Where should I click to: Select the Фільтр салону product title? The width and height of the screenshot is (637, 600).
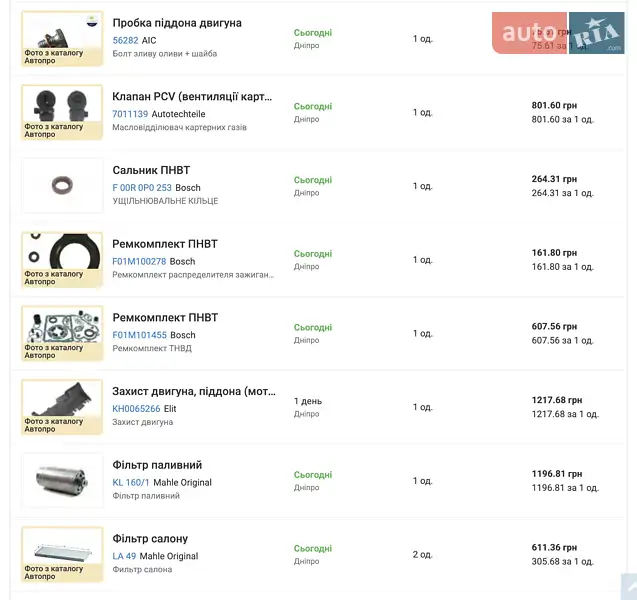tap(150, 539)
